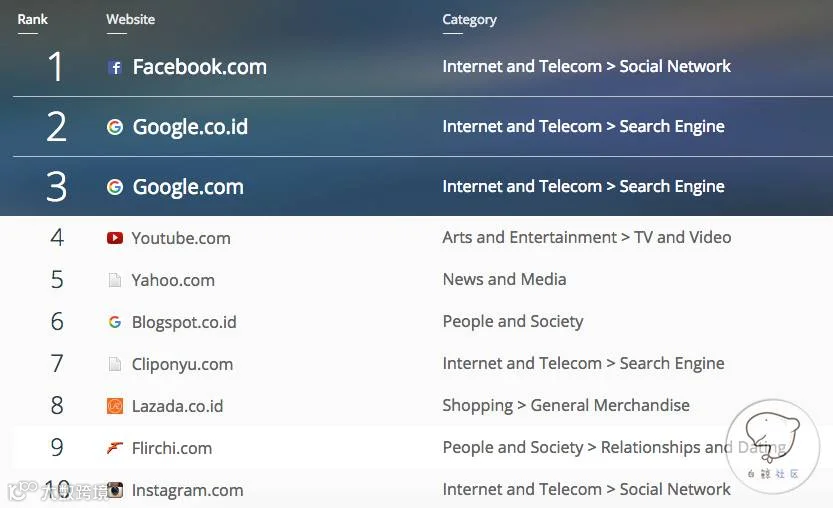This screenshot has width=833, height=508.
Task: Open Shopping > General Merchandise category
Action: click(x=566, y=405)
